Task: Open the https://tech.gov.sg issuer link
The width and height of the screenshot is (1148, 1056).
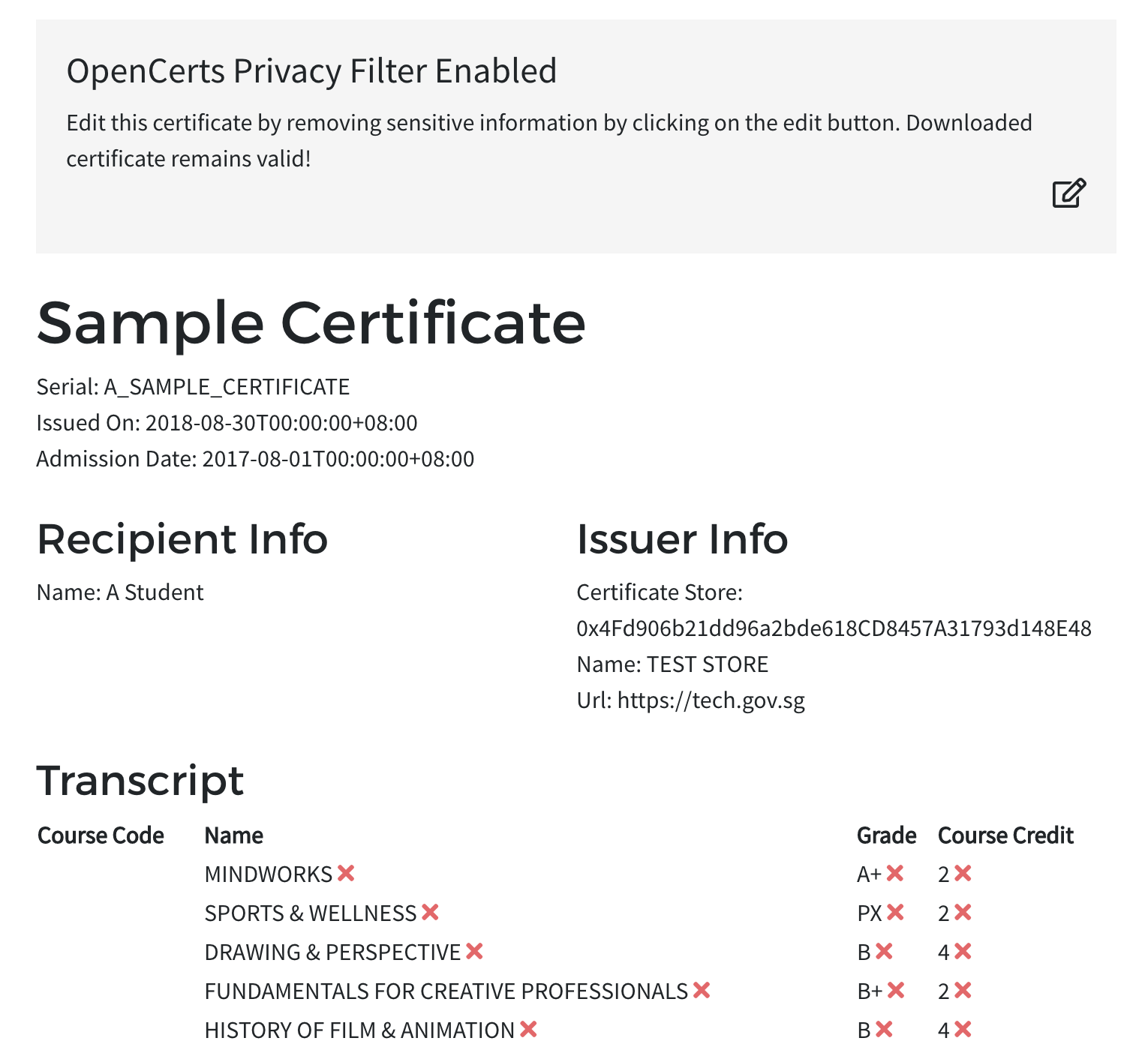Action: (711, 700)
